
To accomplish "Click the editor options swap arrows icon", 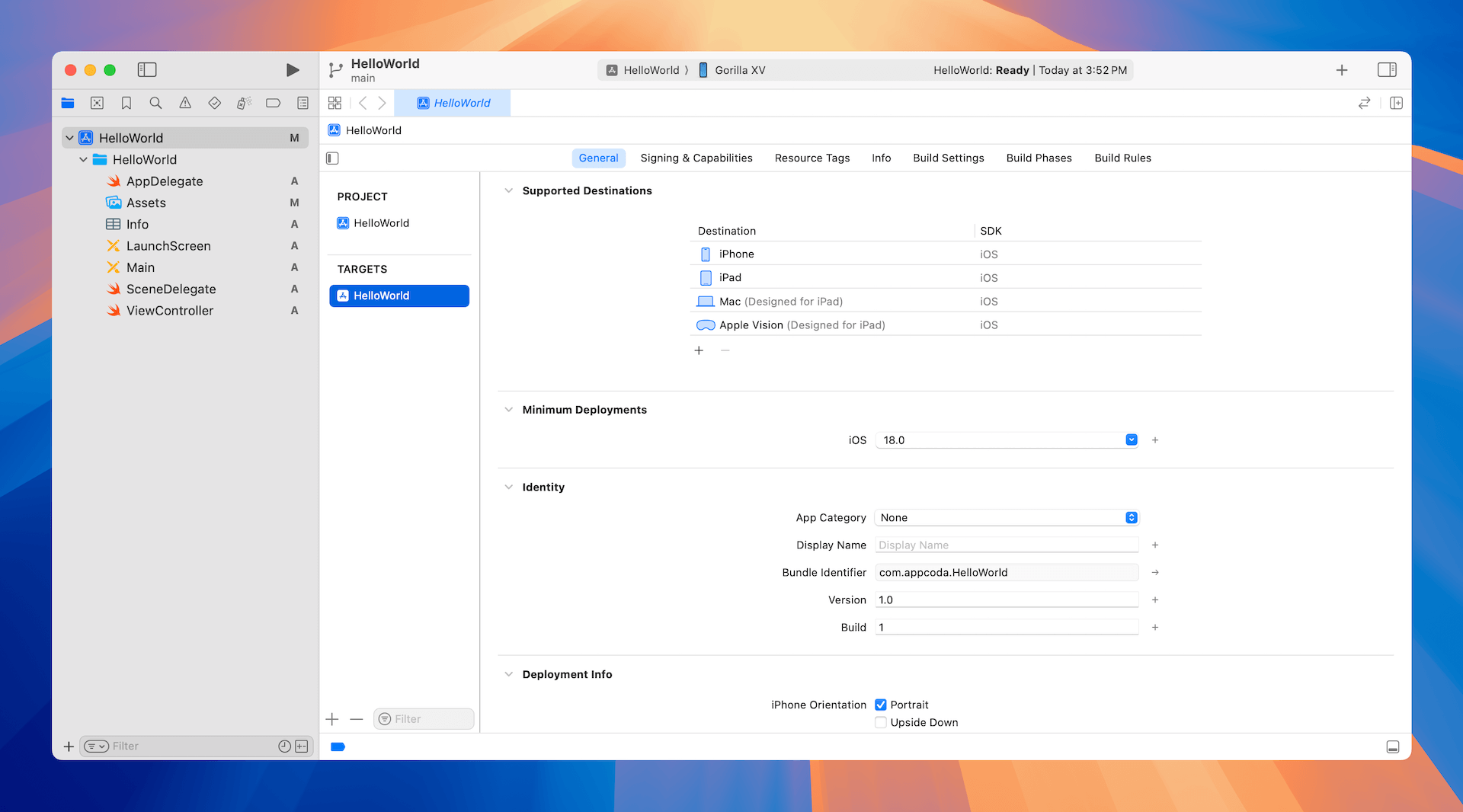I will point(1364,103).
